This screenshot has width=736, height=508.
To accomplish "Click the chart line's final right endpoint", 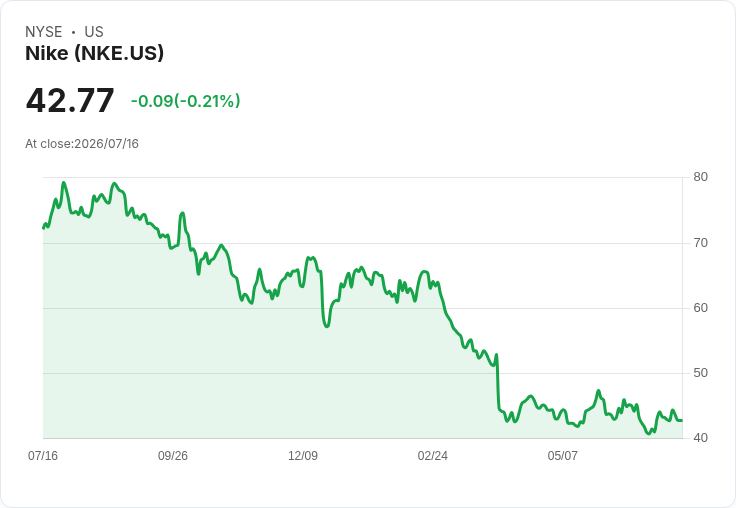I will pyautogui.click(x=682, y=420).
